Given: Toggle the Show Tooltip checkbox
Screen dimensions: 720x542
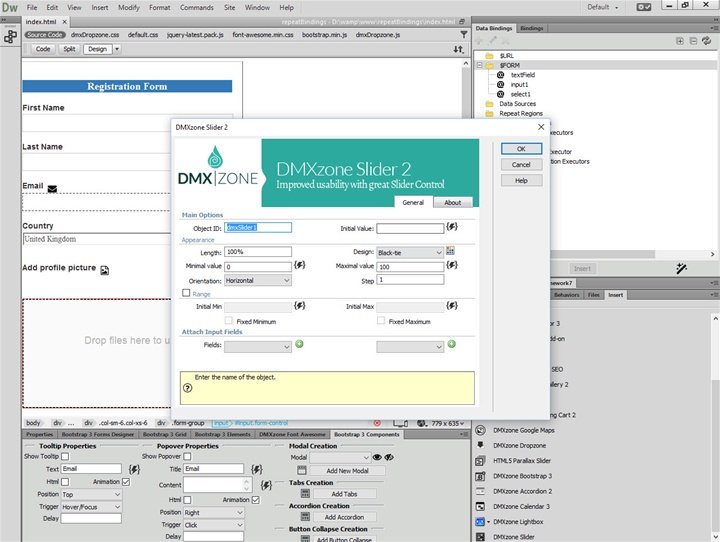Looking at the screenshot, I should pyautogui.click(x=65, y=457).
